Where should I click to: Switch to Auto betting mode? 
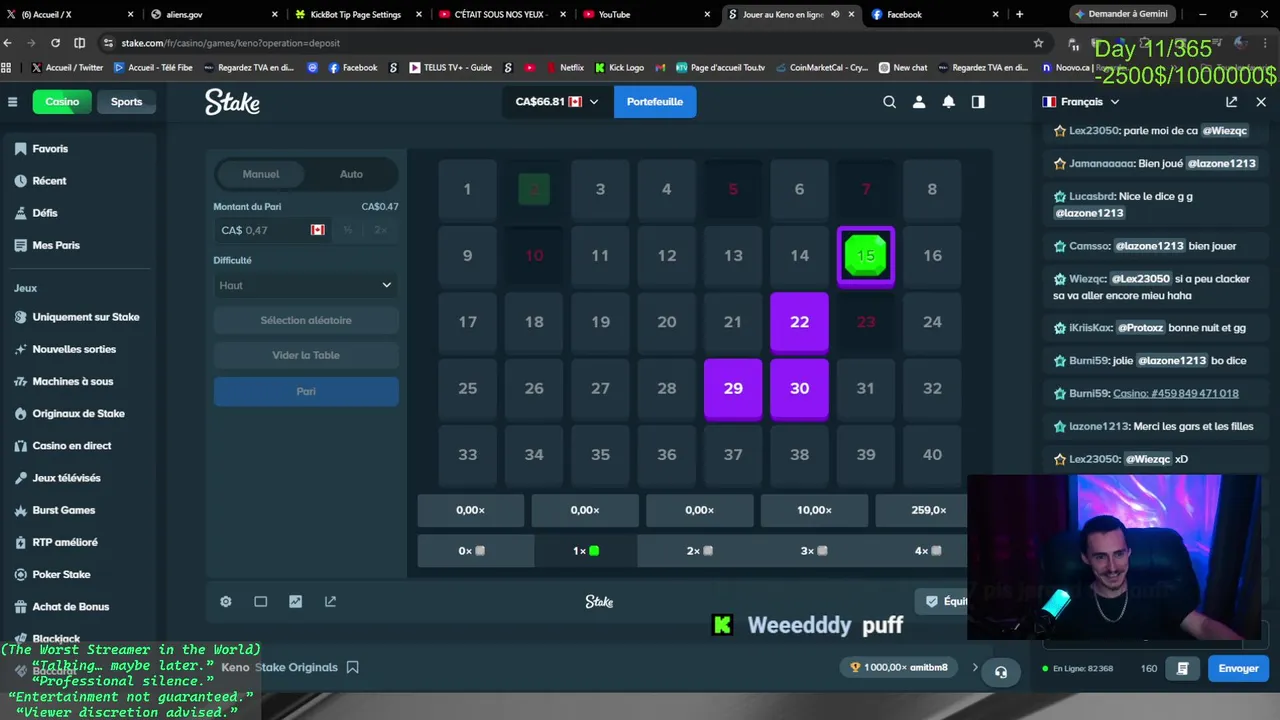point(351,174)
